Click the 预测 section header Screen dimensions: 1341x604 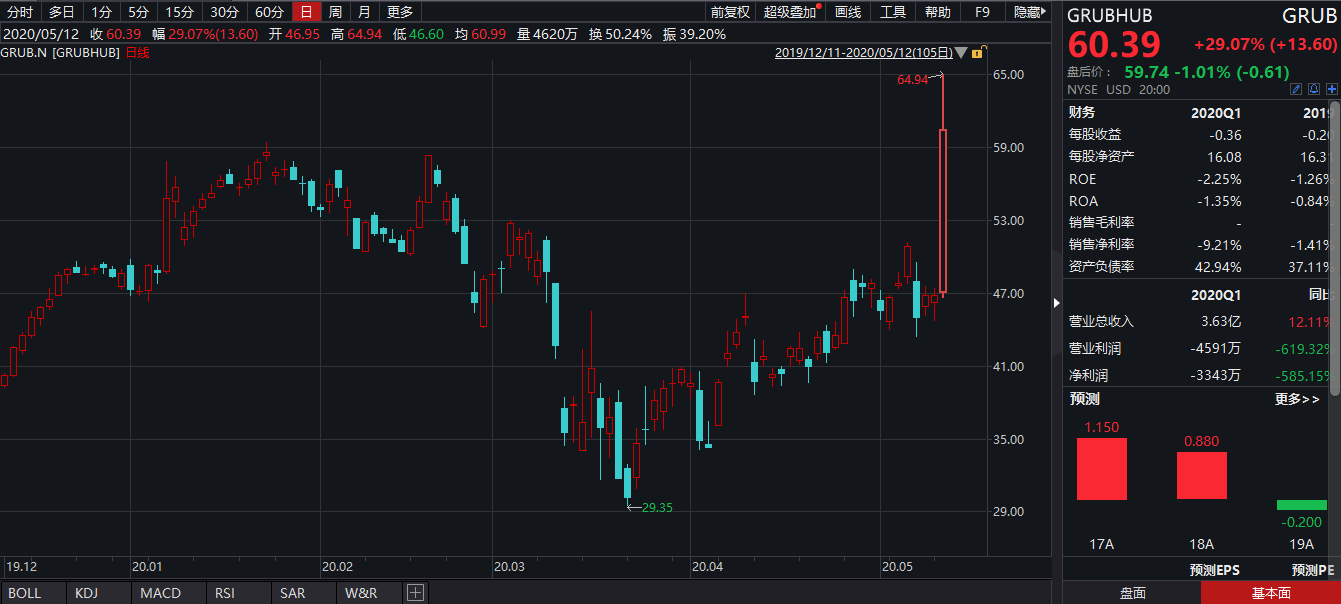coord(1084,399)
